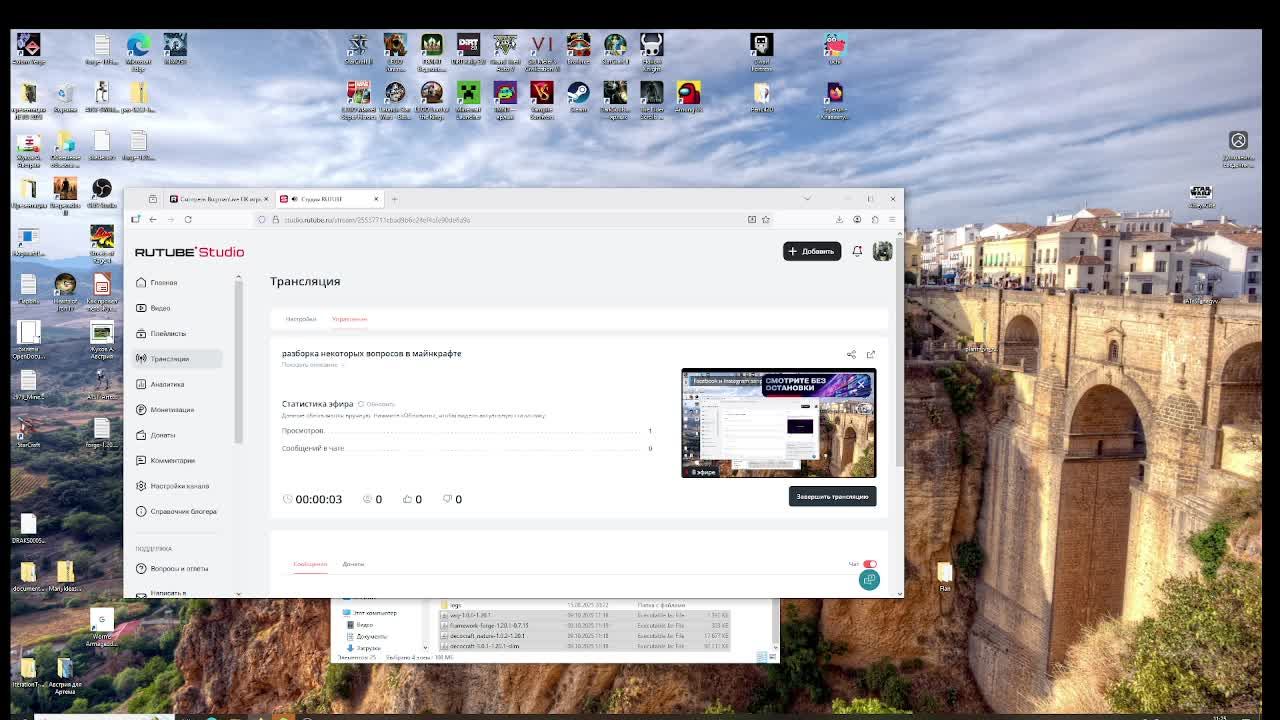Click the share stream icon
This screenshot has height=720, width=1280.
pyautogui.click(x=851, y=354)
